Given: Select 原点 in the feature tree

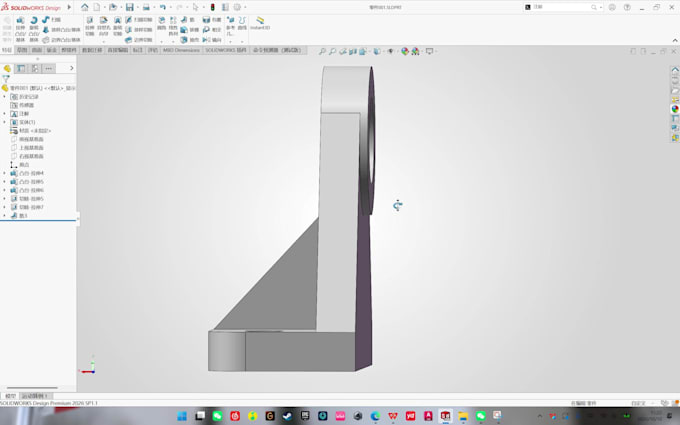Looking at the screenshot, I should 20,165.
